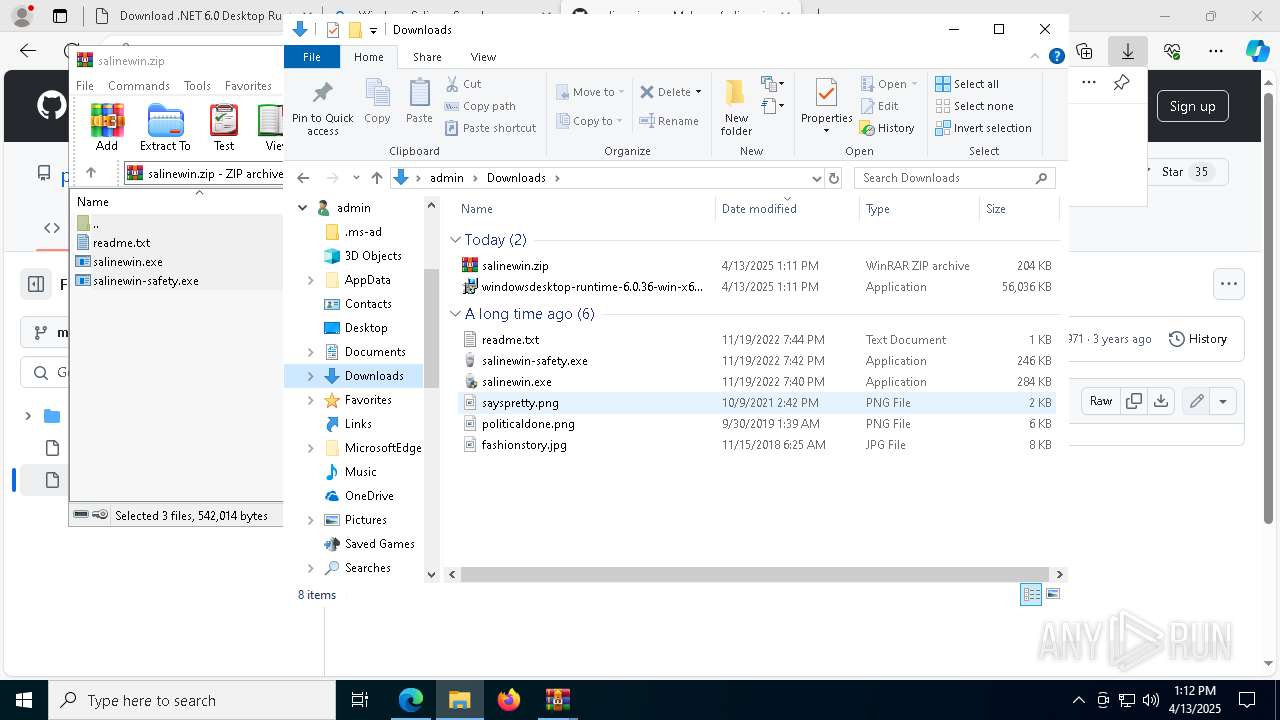The height and width of the screenshot is (720, 1280).
Task: Click the browser downloads icon
Action: point(1128,51)
